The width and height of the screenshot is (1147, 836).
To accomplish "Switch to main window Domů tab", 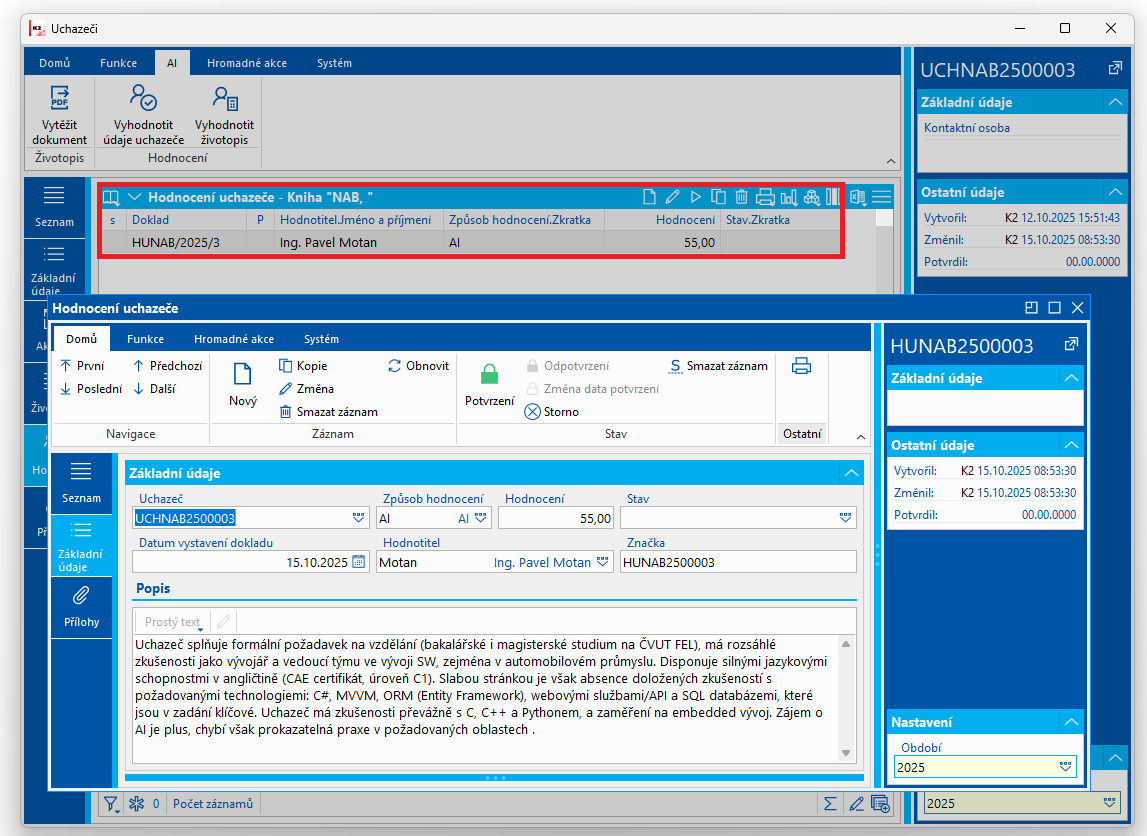I will coord(55,63).
